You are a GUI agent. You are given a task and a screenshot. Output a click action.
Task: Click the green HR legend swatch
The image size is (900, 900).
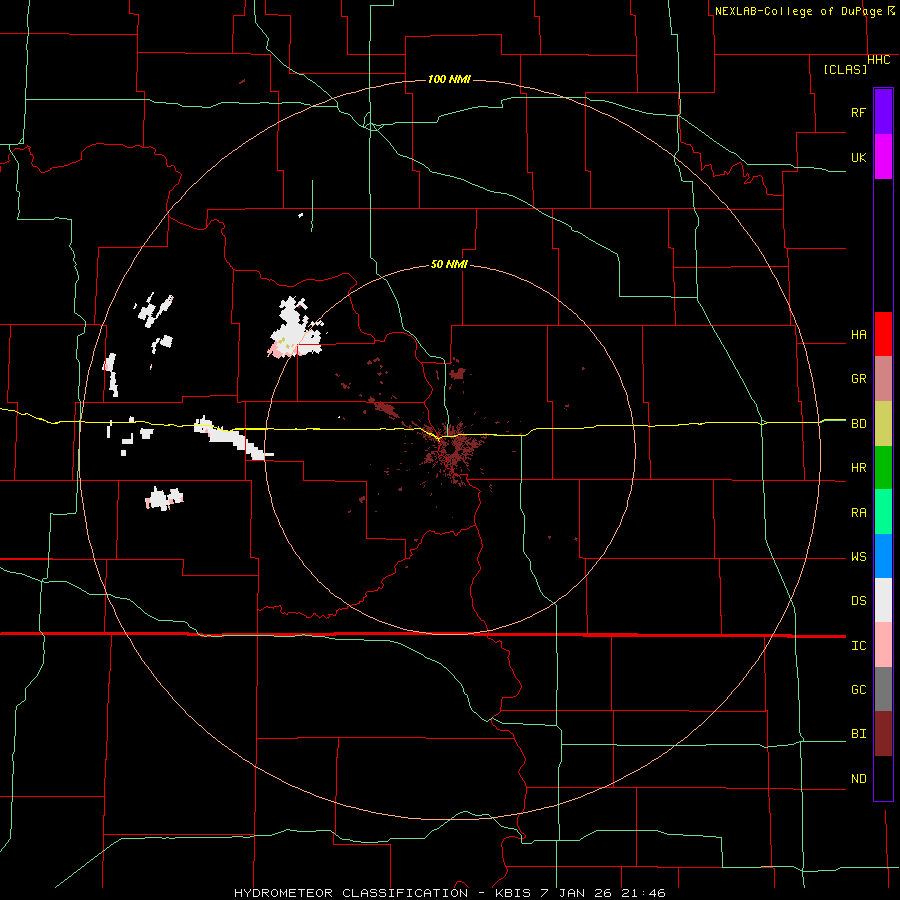click(x=883, y=468)
